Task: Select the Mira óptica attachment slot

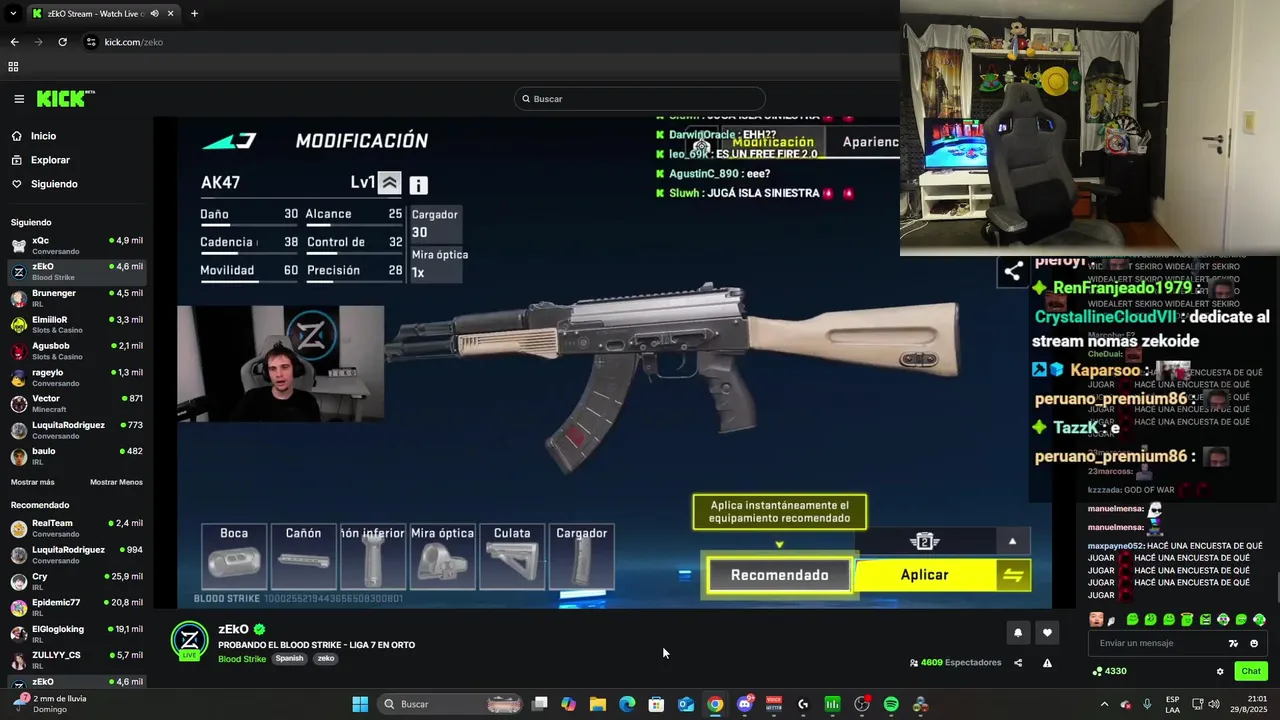Action: 442,557
